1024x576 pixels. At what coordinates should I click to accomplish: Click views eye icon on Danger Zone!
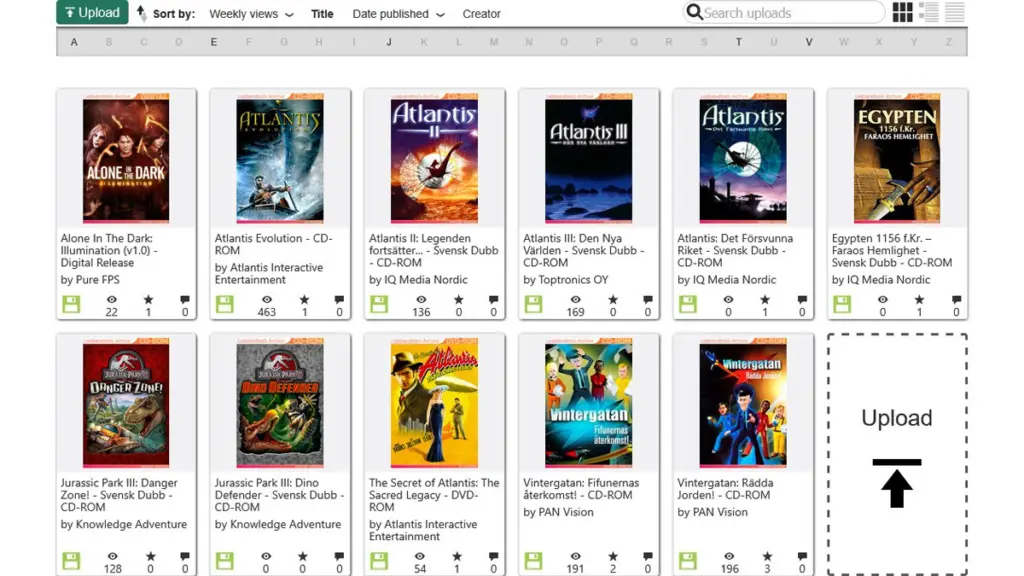pos(112,556)
